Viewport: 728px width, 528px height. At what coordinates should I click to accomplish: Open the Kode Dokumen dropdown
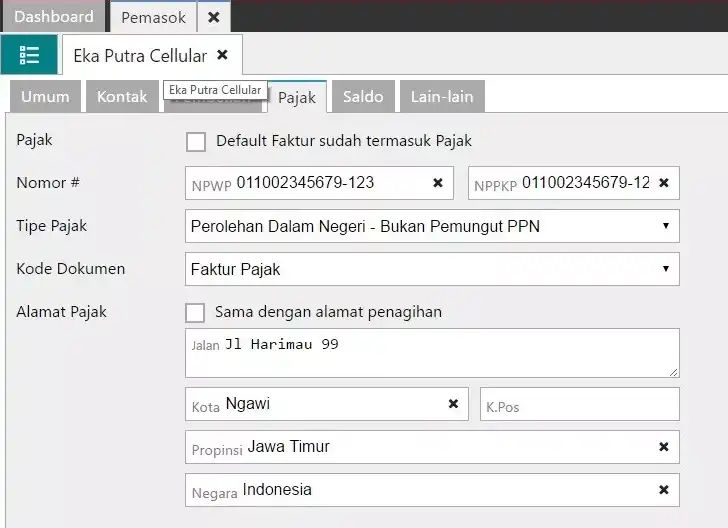pyautogui.click(x=432, y=269)
